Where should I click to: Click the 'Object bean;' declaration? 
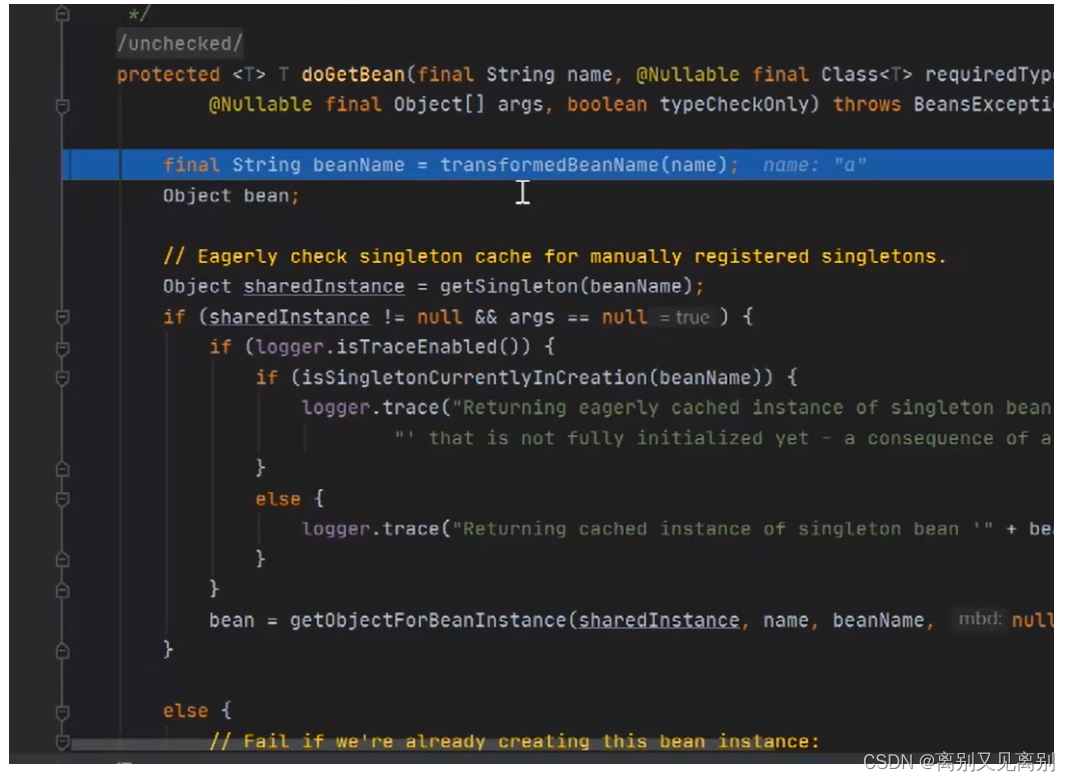point(231,196)
